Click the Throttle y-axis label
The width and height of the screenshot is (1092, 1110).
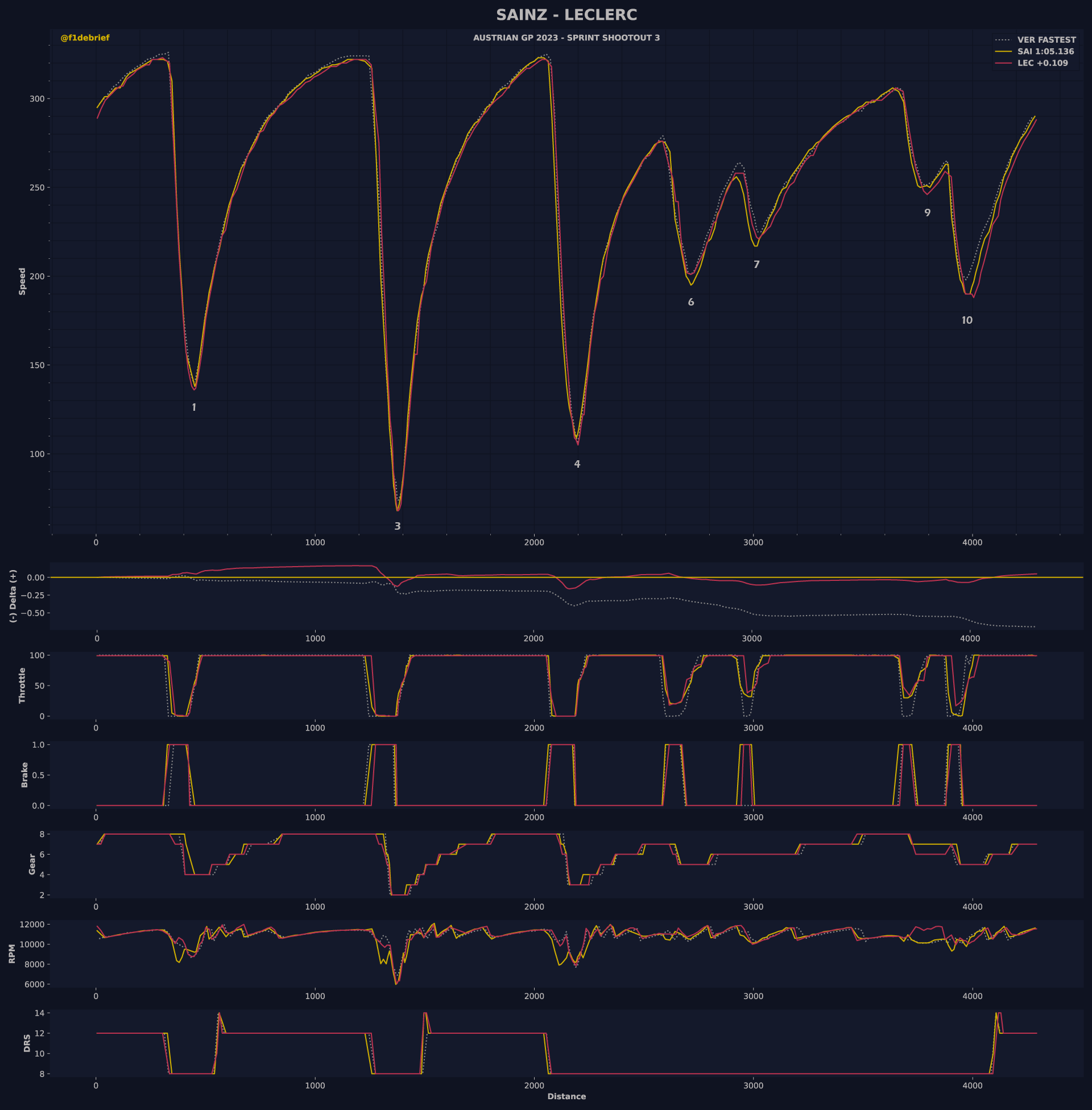tap(22, 685)
